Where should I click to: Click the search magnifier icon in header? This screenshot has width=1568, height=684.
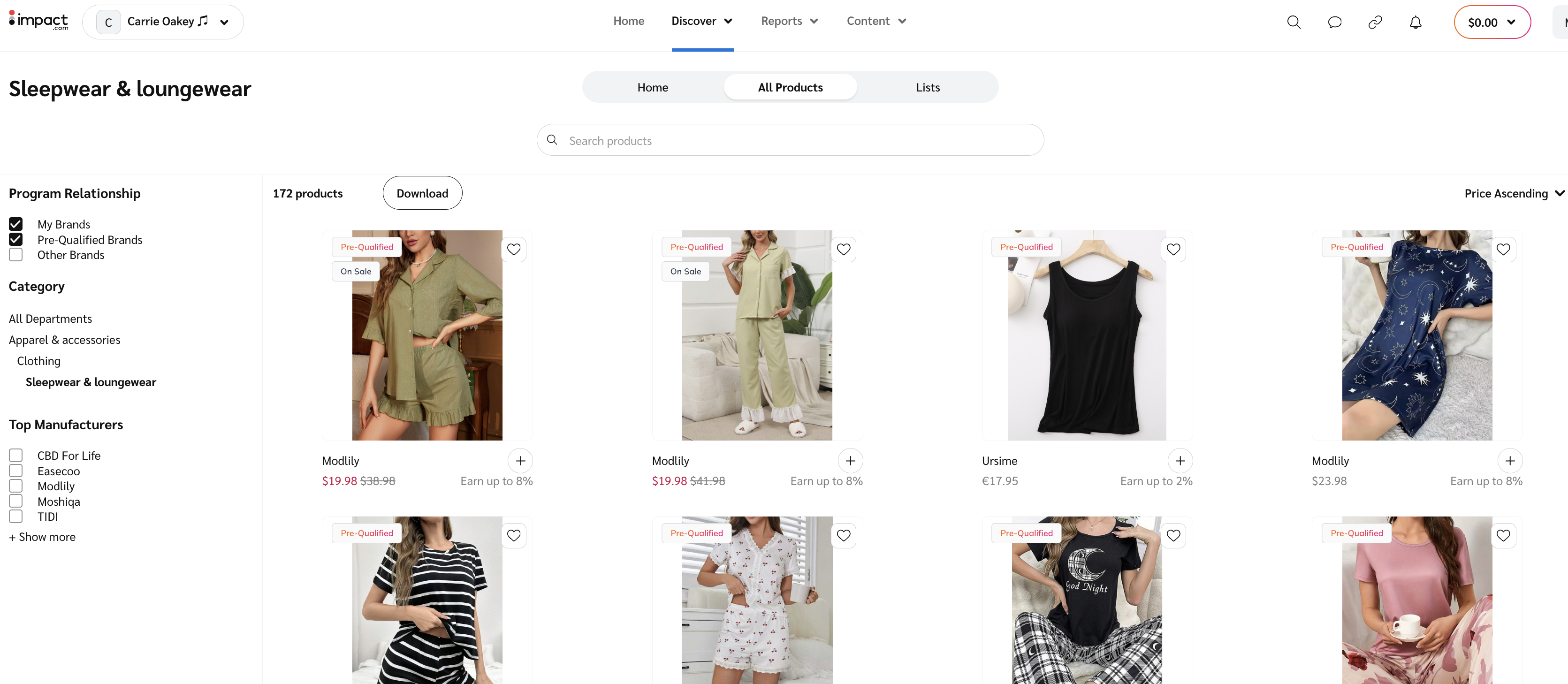click(1294, 23)
